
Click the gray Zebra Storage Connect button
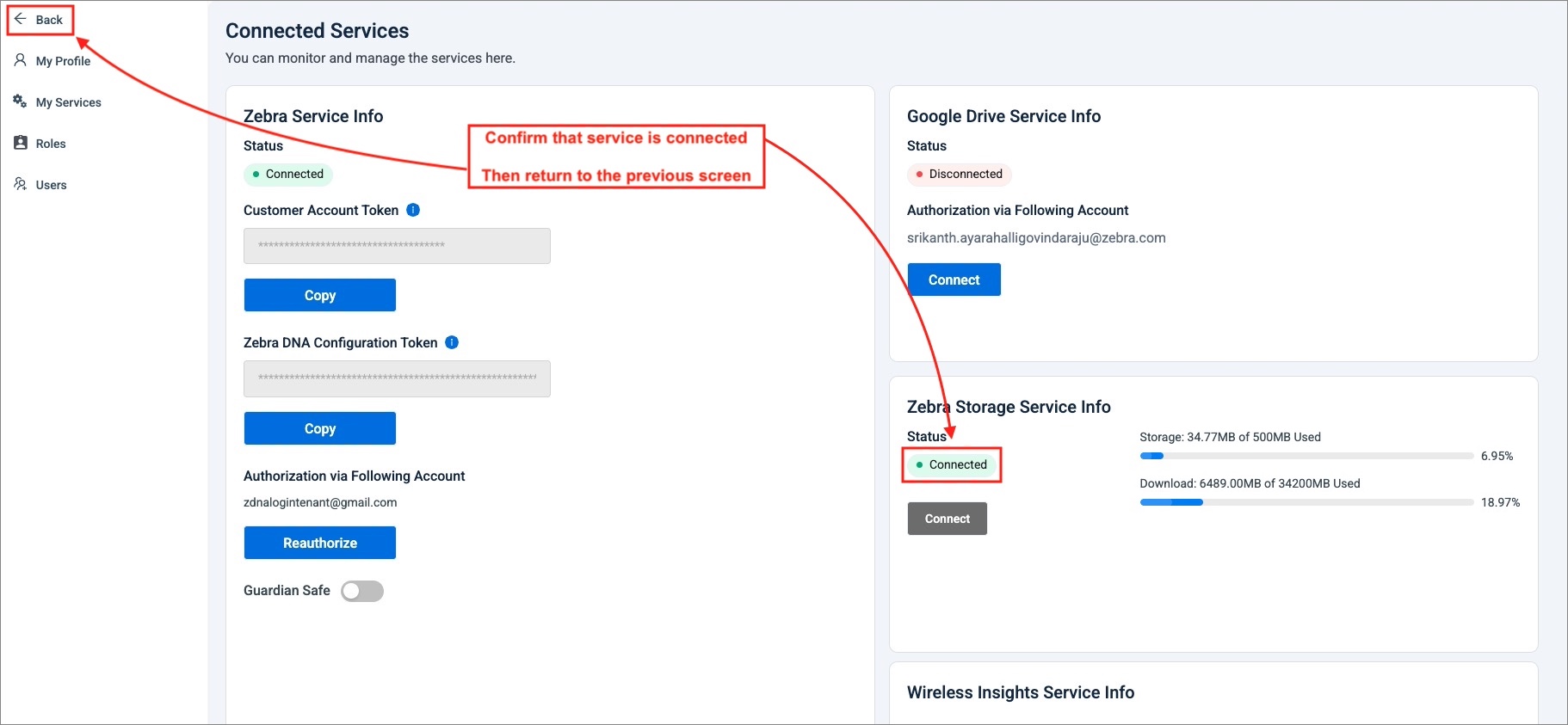click(947, 519)
